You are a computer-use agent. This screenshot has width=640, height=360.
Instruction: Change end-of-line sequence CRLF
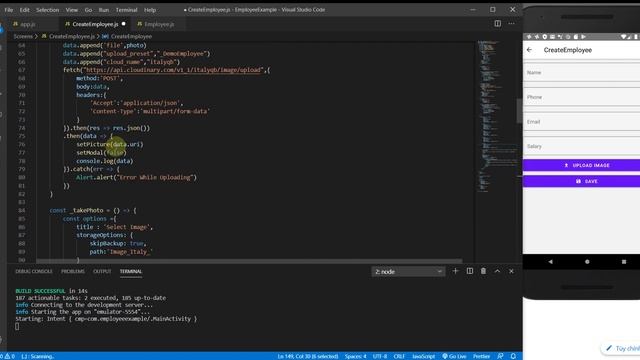tap(399, 356)
